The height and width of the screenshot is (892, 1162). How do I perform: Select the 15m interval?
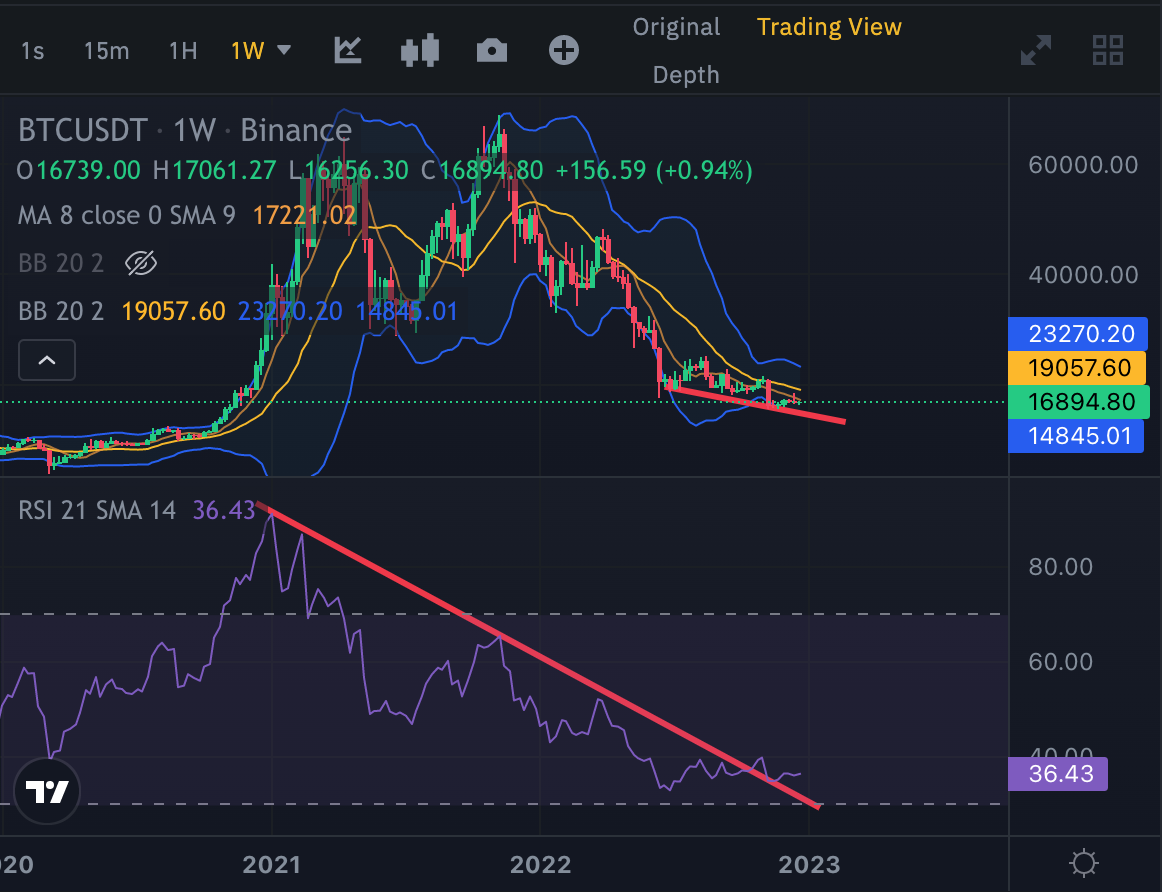point(106,50)
